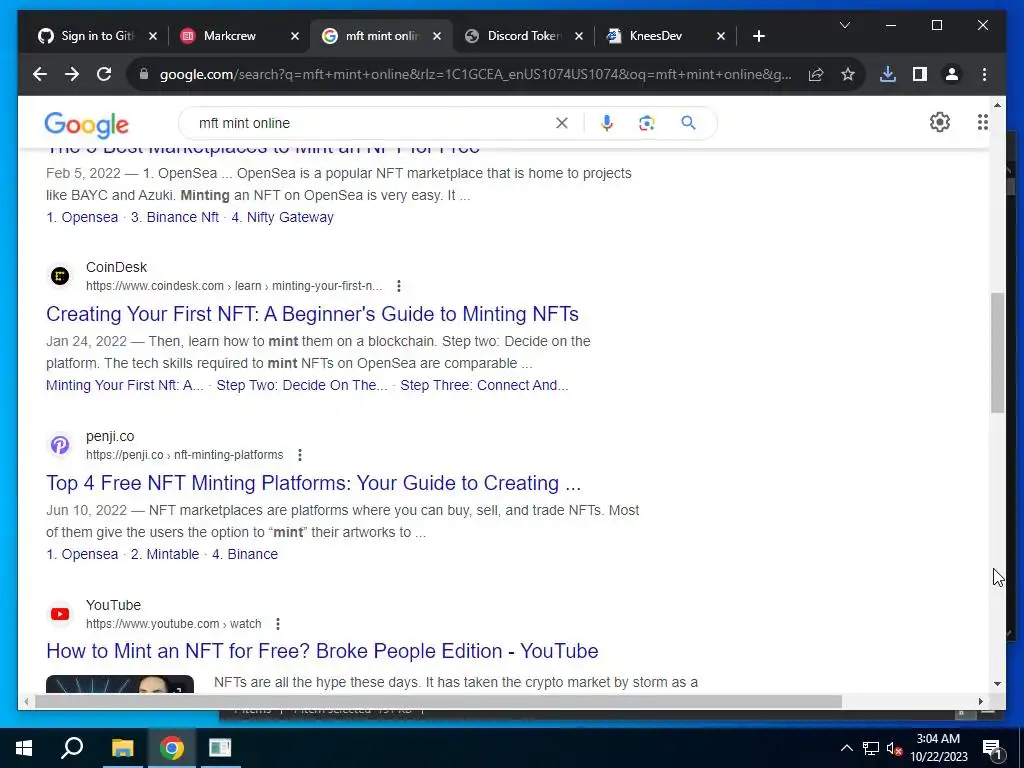Open 'Step Two: Decide On The...' sitelink

[302, 385]
